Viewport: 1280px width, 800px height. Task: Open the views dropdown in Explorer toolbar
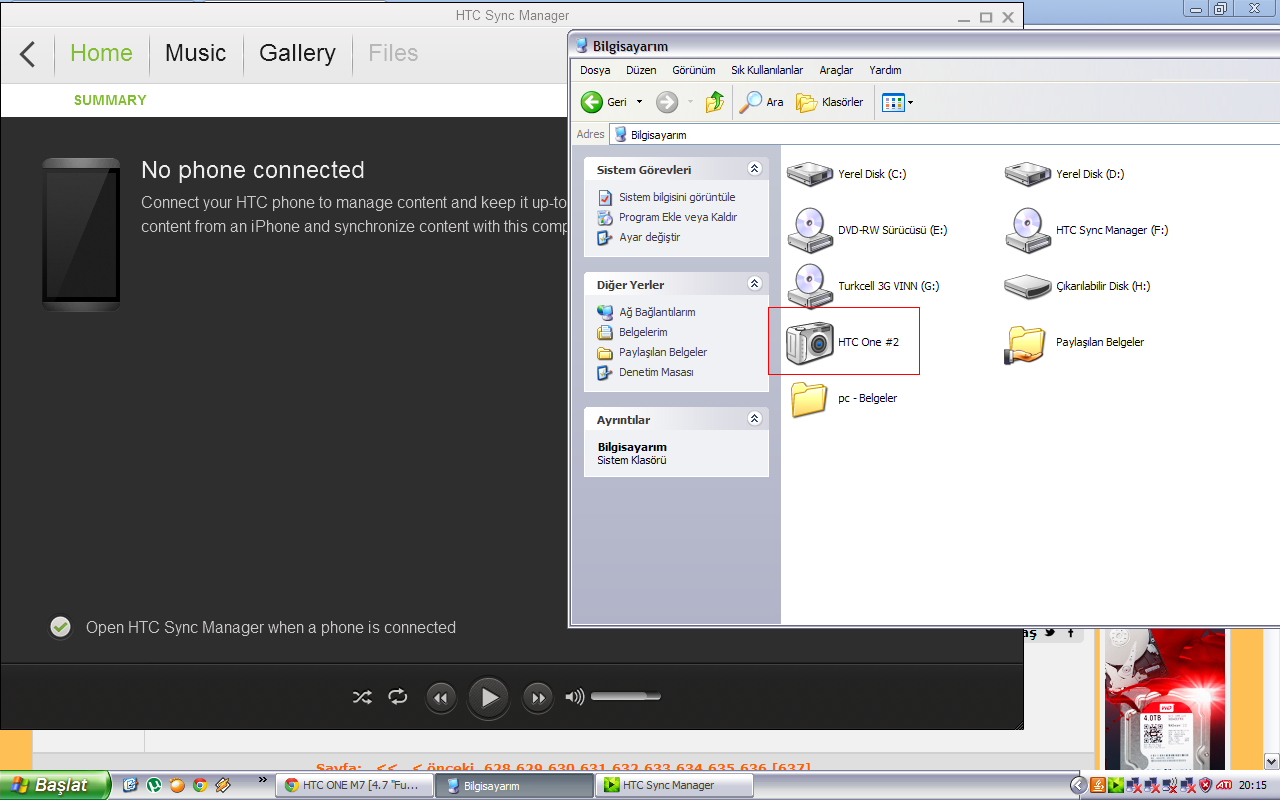pyautogui.click(x=898, y=102)
